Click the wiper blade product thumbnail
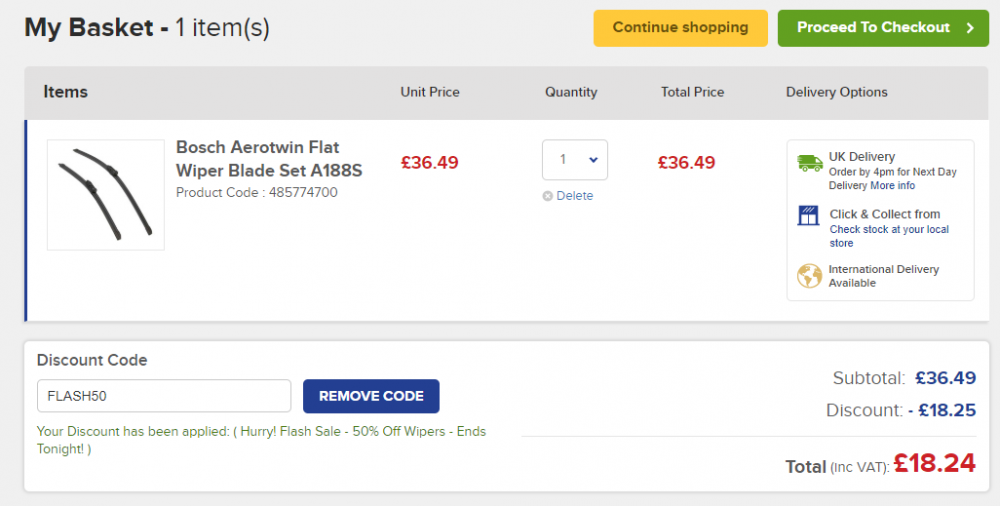Image resolution: width=1000 pixels, height=506 pixels. (x=106, y=195)
